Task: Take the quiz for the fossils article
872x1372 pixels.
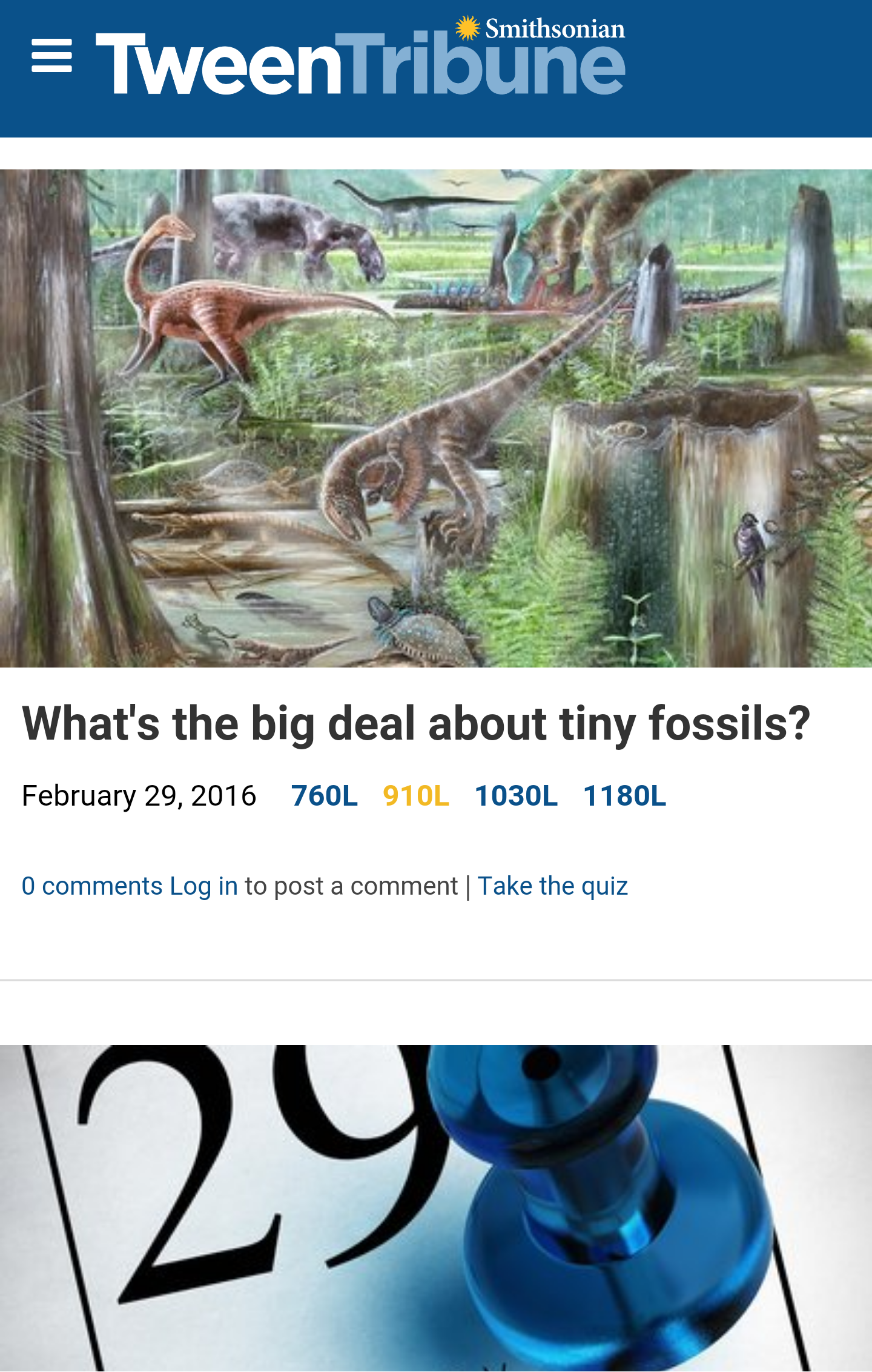Action: pos(552,886)
